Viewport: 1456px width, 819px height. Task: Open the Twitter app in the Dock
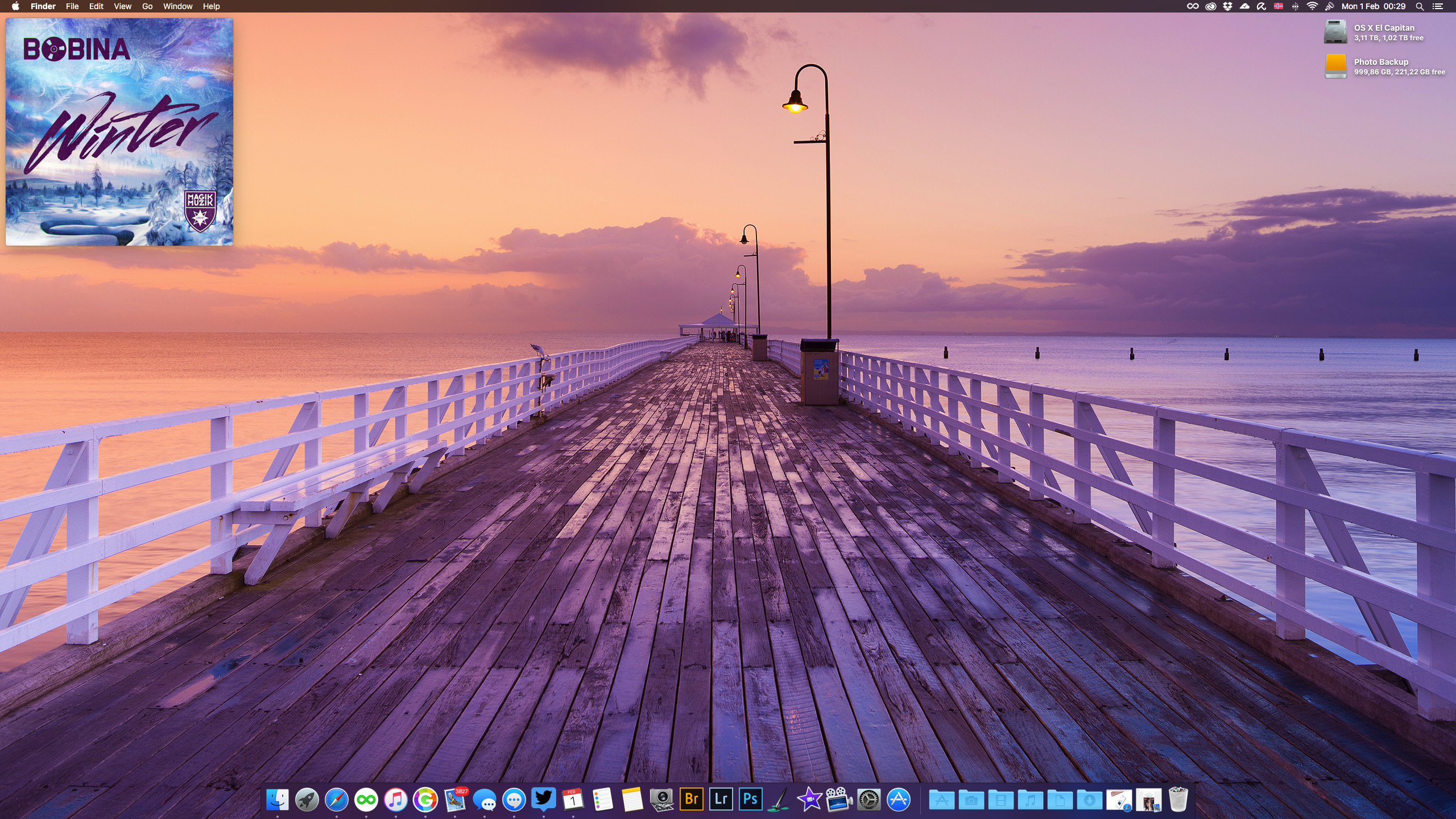[x=543, y=799]
